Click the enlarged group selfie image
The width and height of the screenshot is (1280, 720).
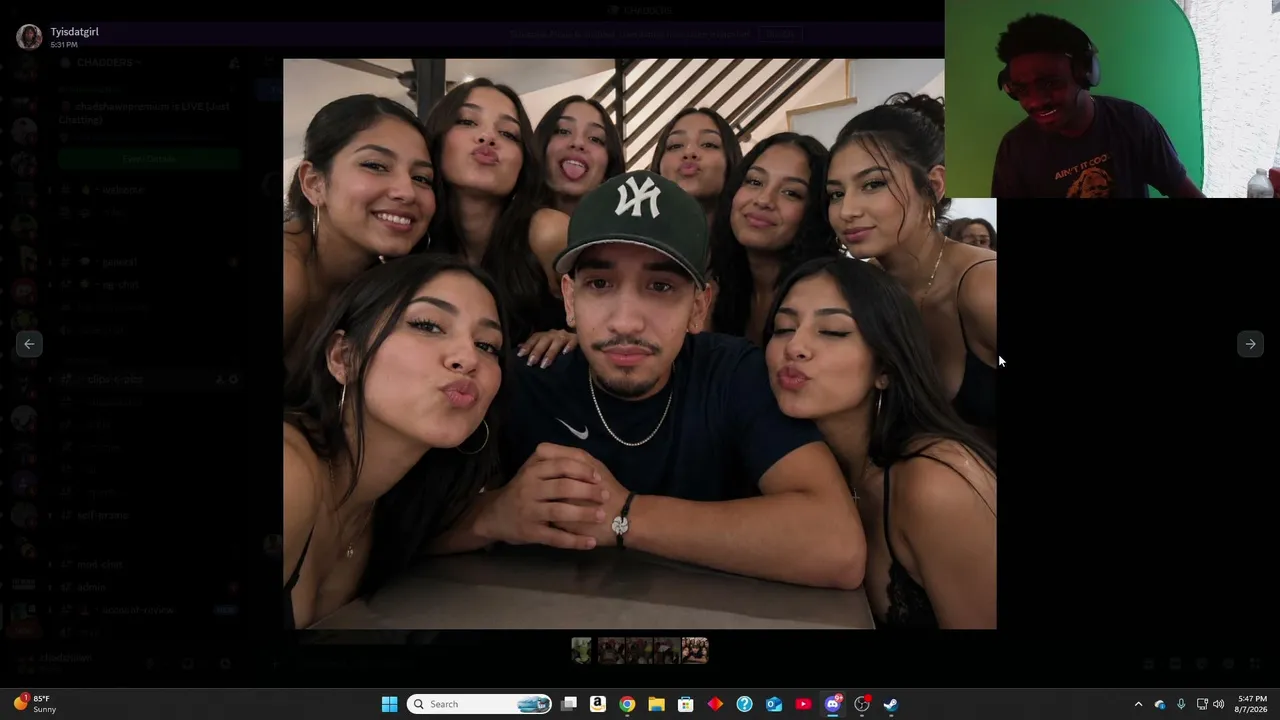(x=639, y=344)
